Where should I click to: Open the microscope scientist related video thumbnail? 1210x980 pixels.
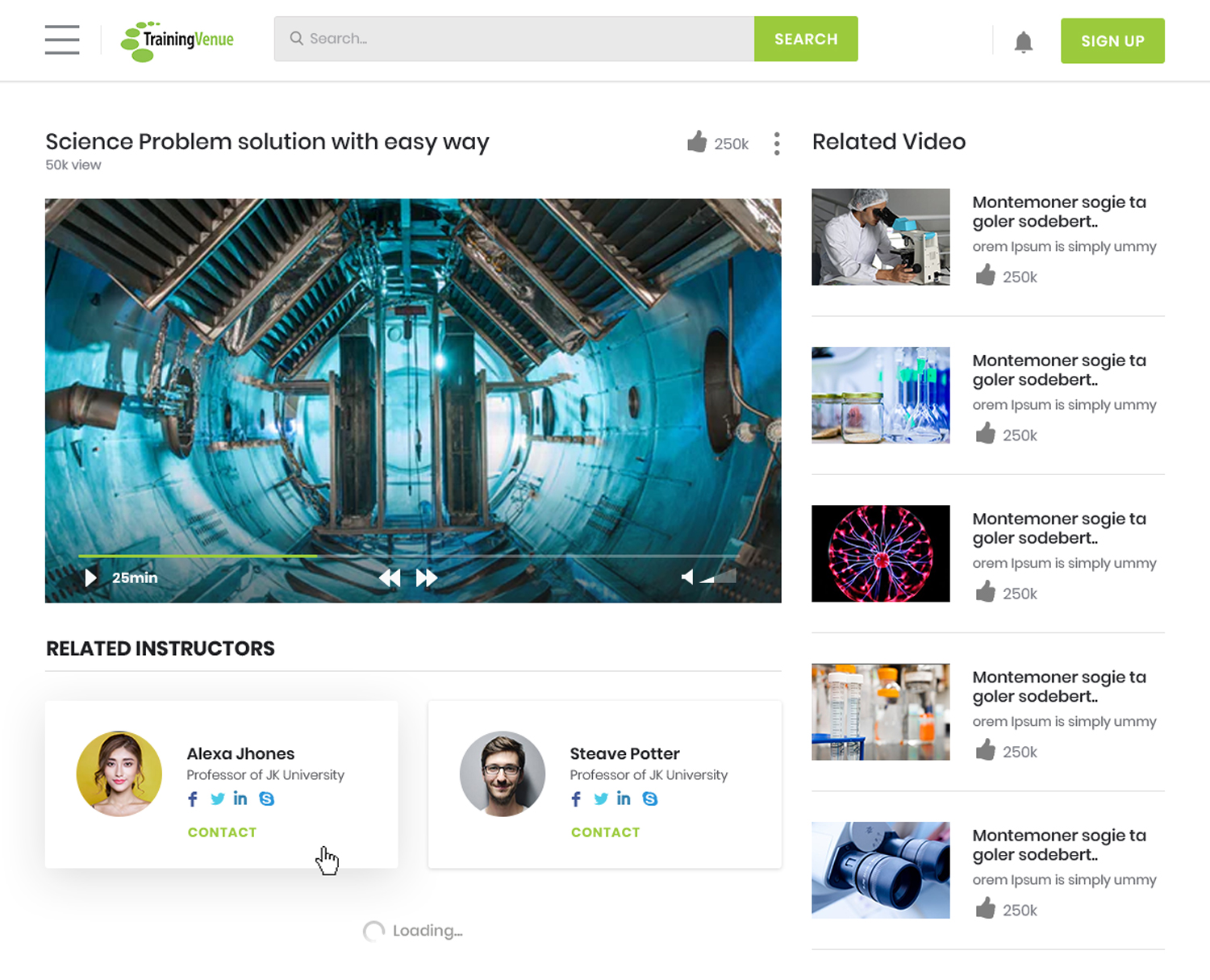(x=881, y=237)
